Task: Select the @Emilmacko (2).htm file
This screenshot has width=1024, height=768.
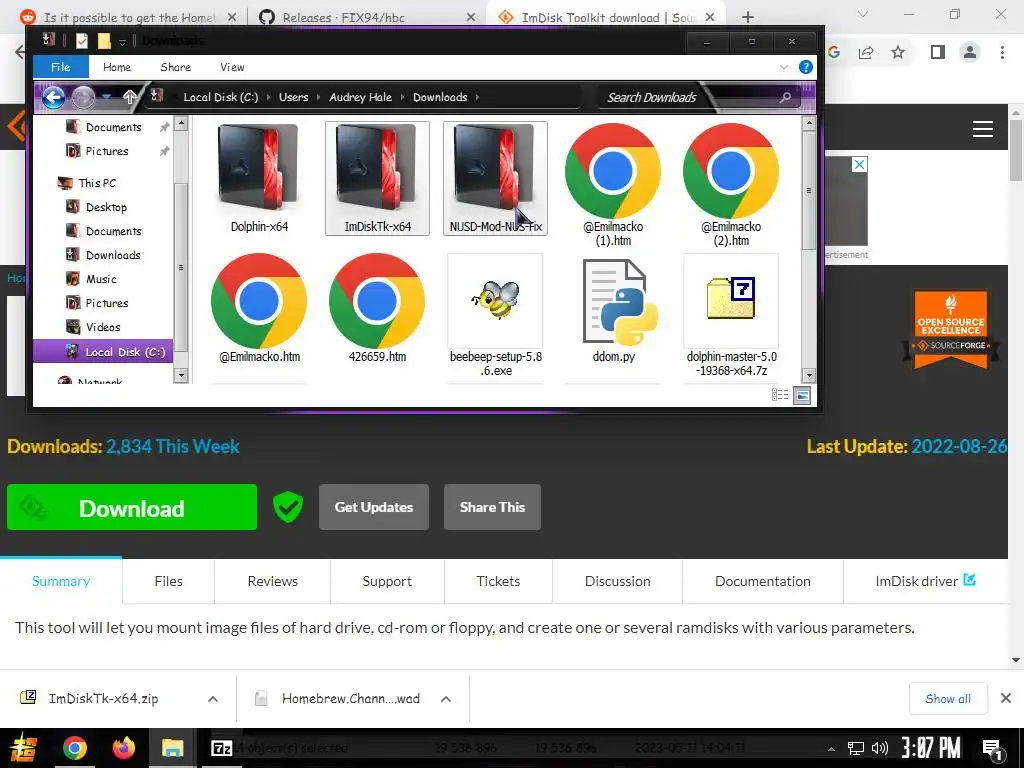Action: [x=731, y=184]
